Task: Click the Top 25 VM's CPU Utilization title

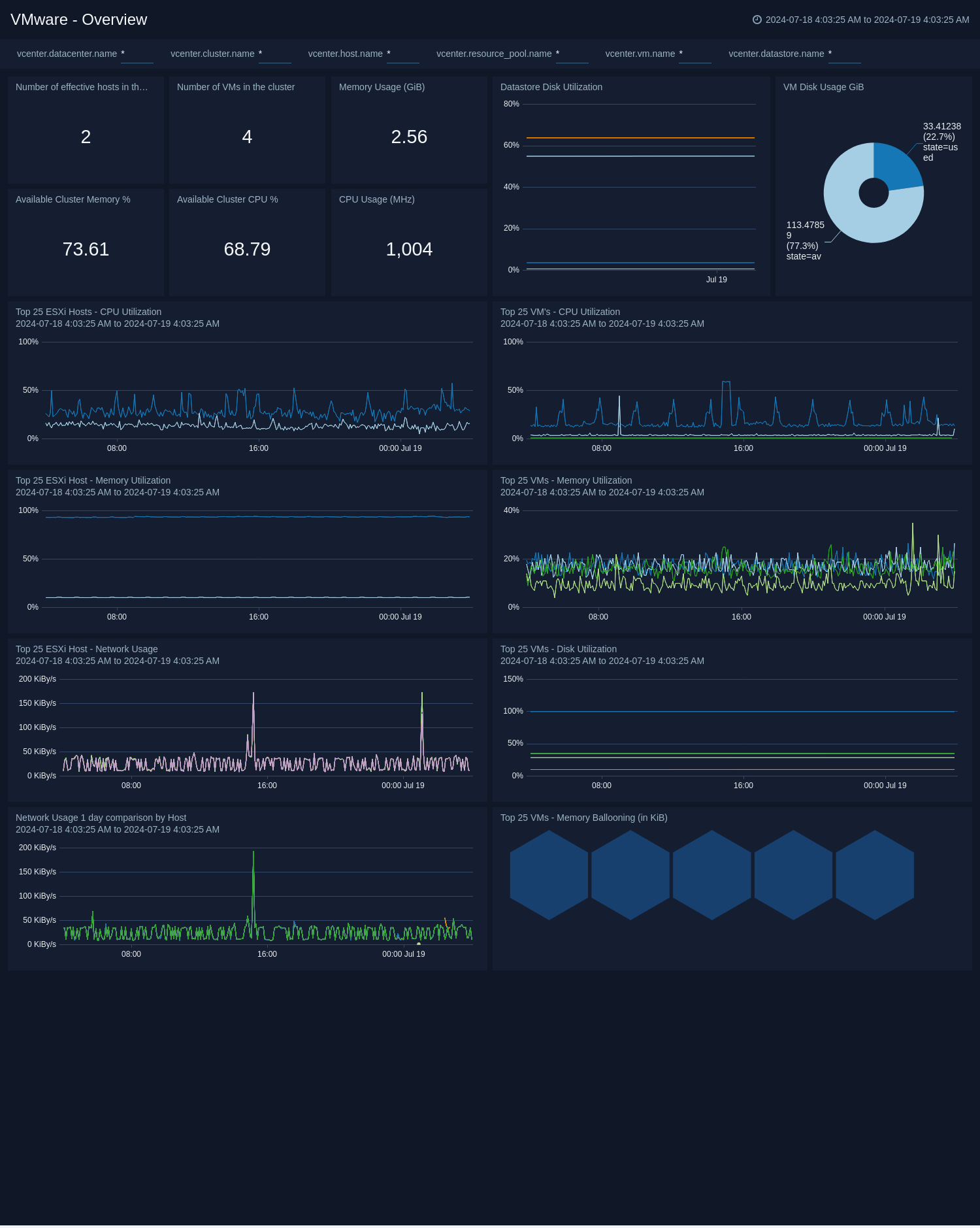Action: 560,312
